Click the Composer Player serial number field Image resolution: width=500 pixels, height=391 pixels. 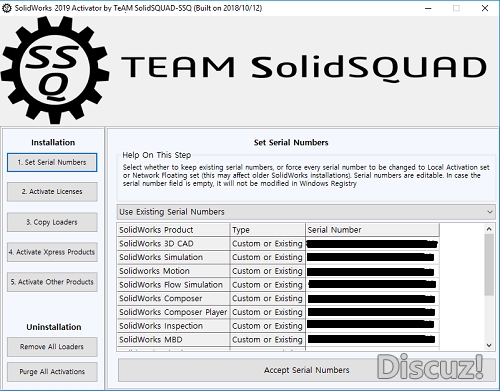[x=372, y=312]
